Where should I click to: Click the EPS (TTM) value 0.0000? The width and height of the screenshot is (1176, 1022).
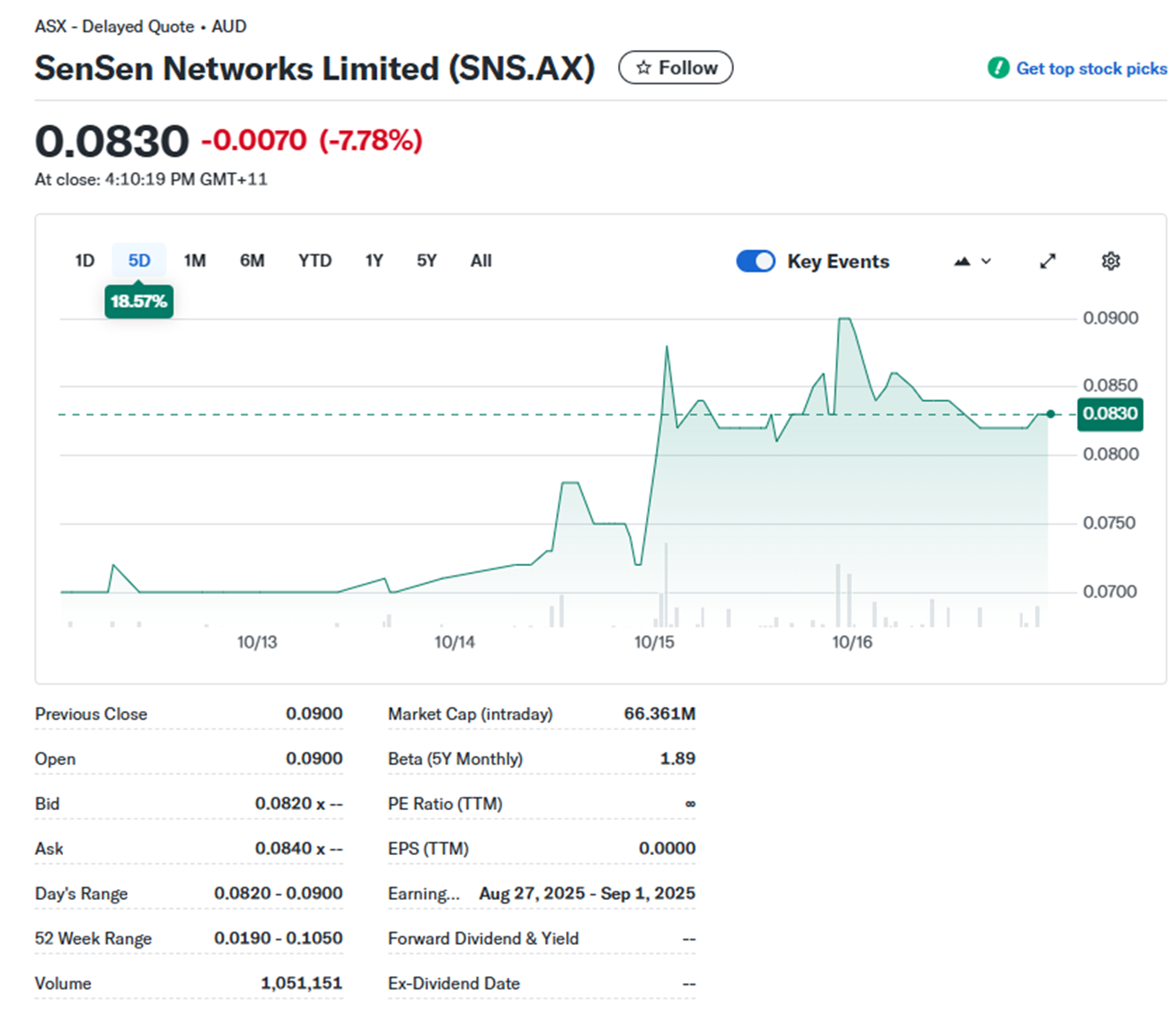point(668,849)
